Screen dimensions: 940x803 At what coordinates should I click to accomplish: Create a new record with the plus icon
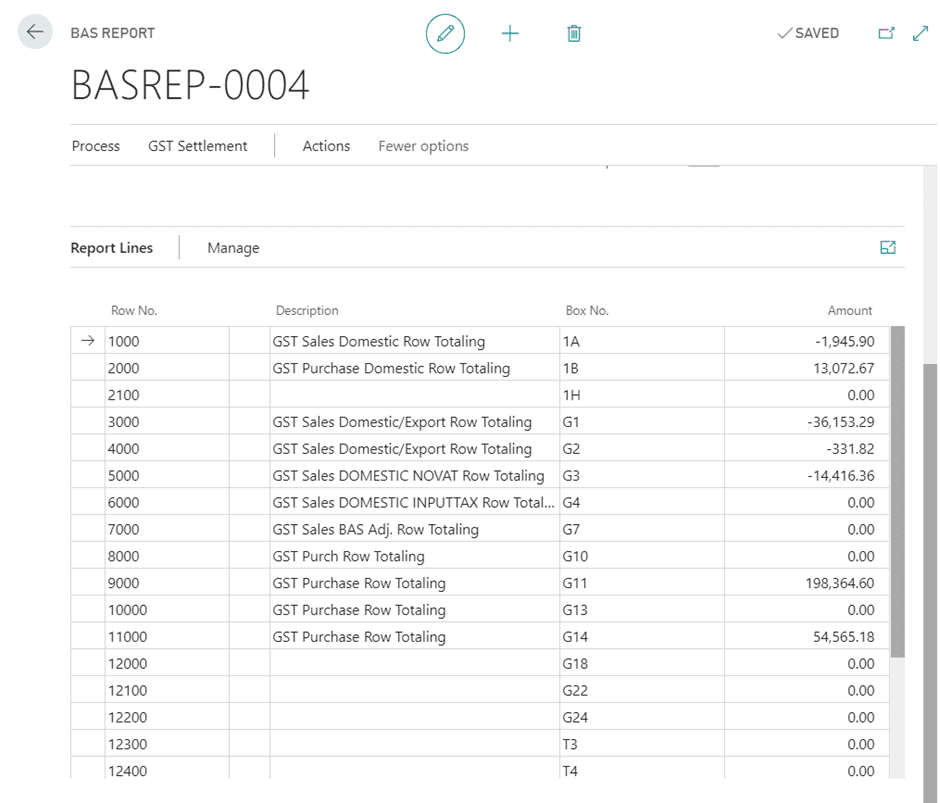pyautogui.click(x=510, y=33)
